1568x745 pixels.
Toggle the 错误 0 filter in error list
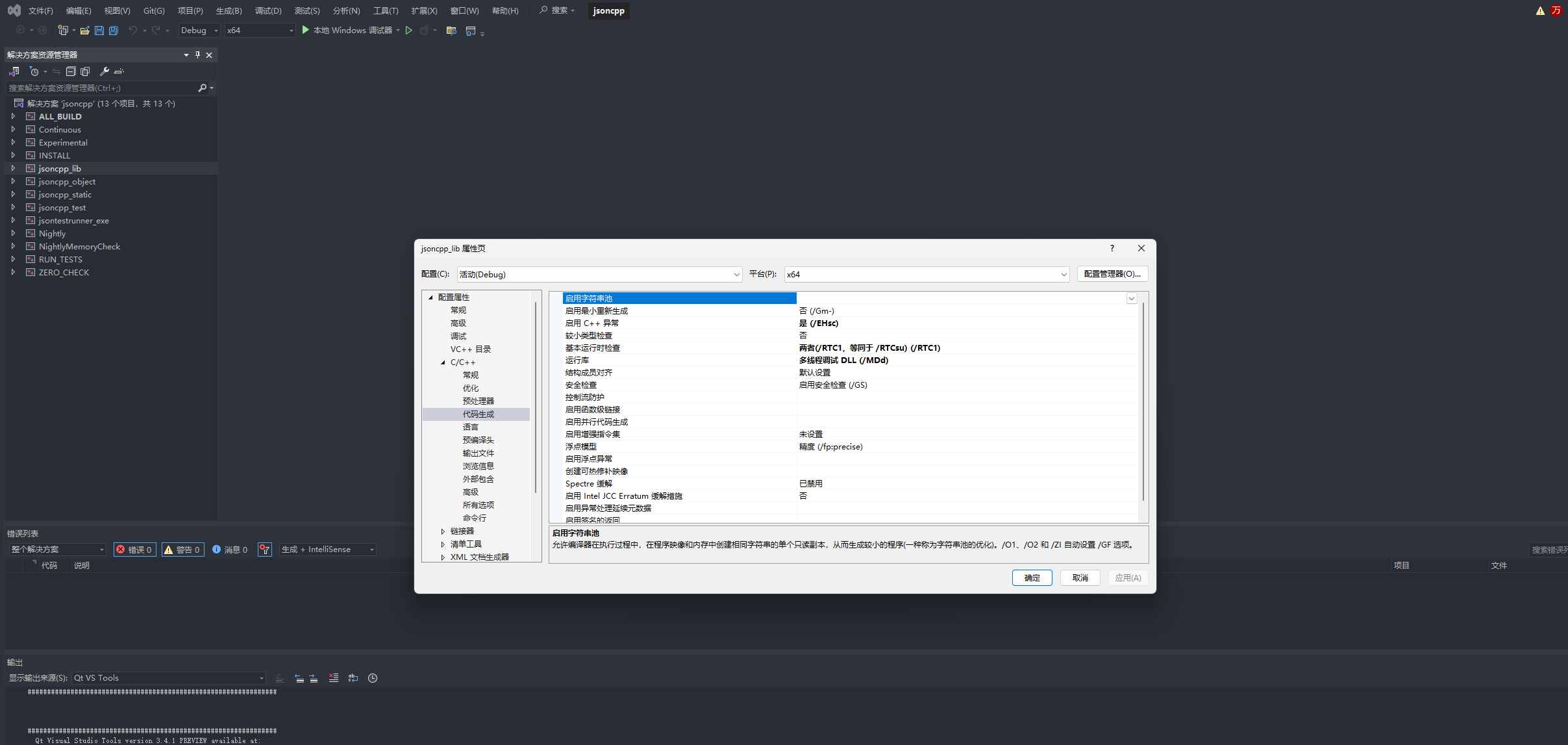point(134,549)
